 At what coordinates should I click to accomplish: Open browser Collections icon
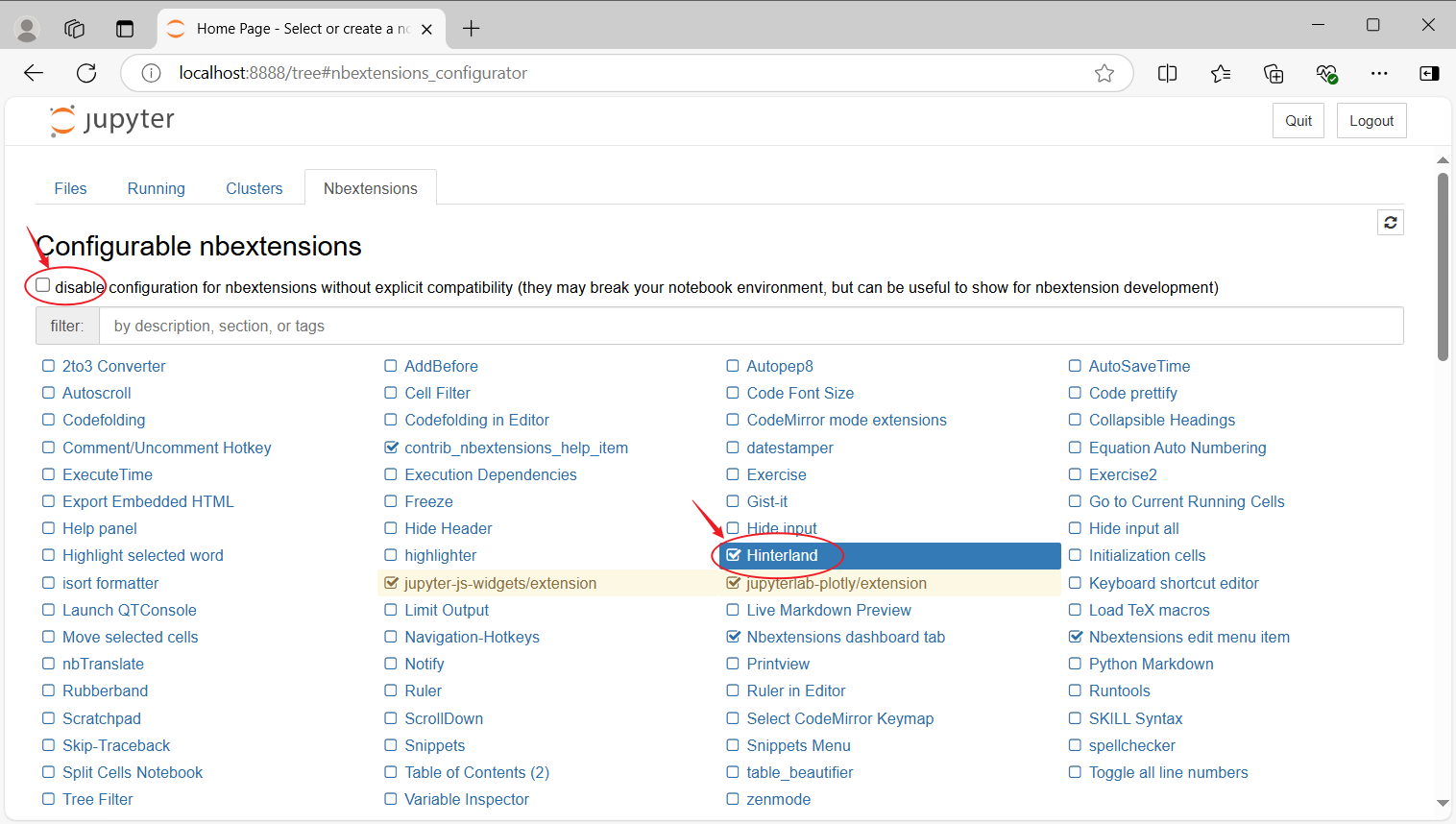click(1274, 73)
